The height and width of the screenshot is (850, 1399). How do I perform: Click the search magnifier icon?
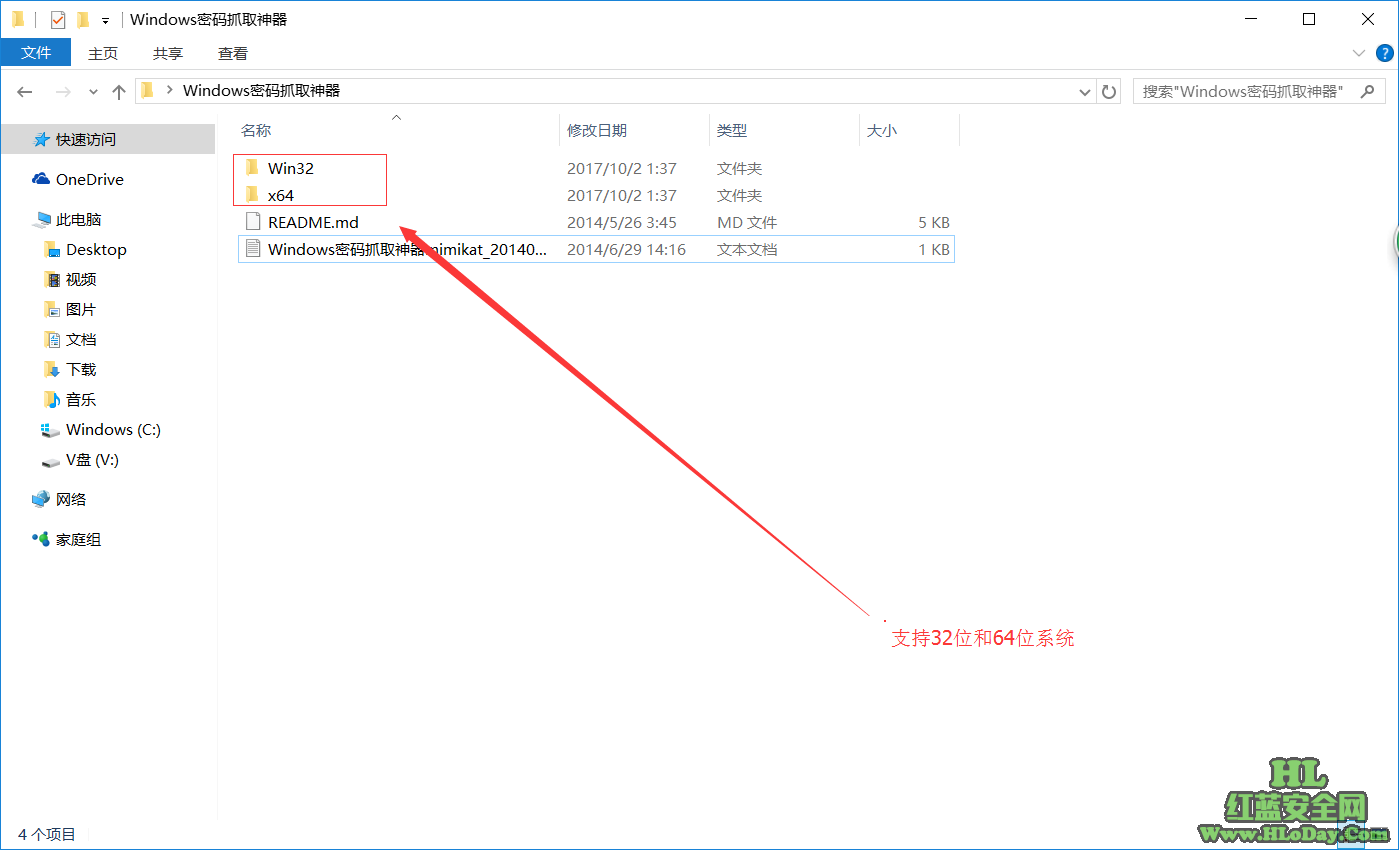[x=1367, y=91]
